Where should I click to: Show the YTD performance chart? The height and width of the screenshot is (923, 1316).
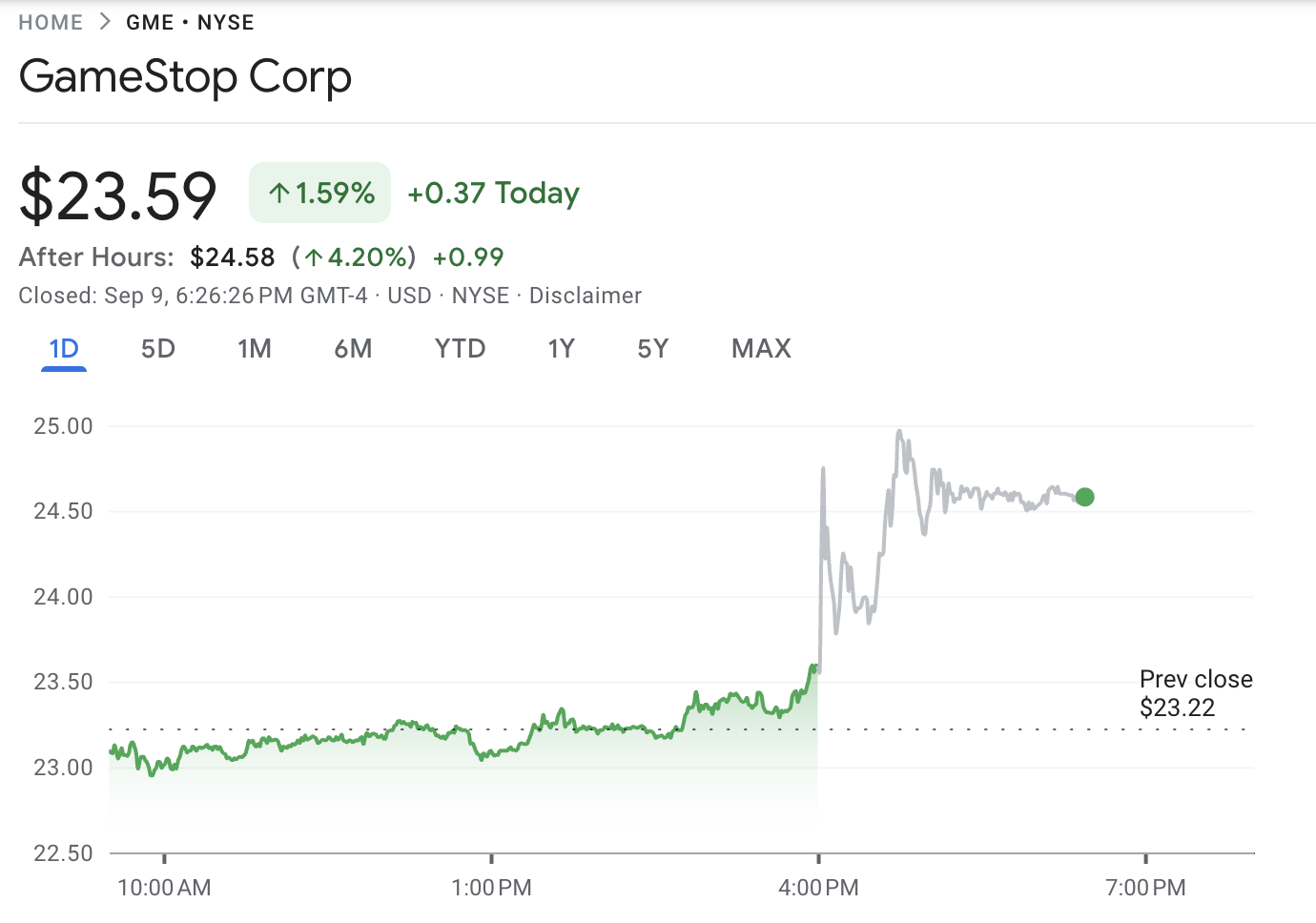(x=460, y=349)
